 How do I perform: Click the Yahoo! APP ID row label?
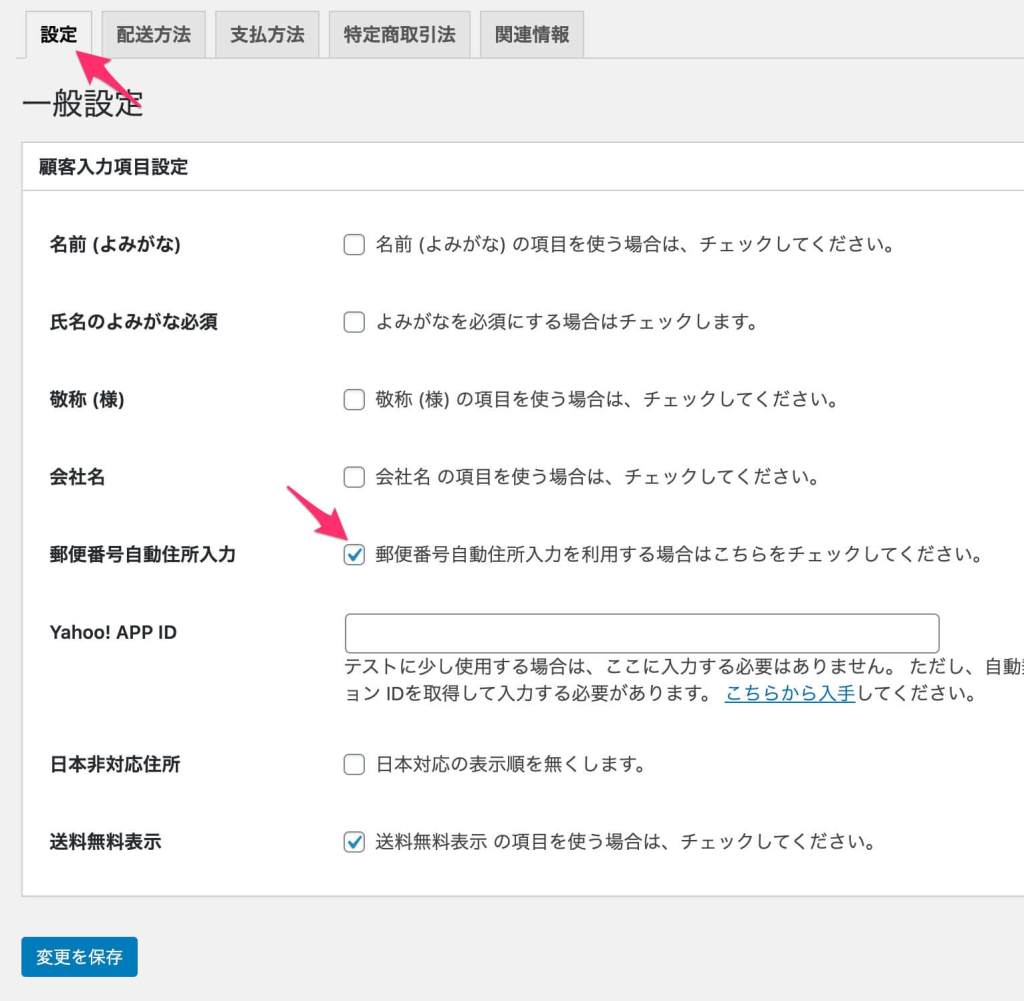(x=113, y=632)
